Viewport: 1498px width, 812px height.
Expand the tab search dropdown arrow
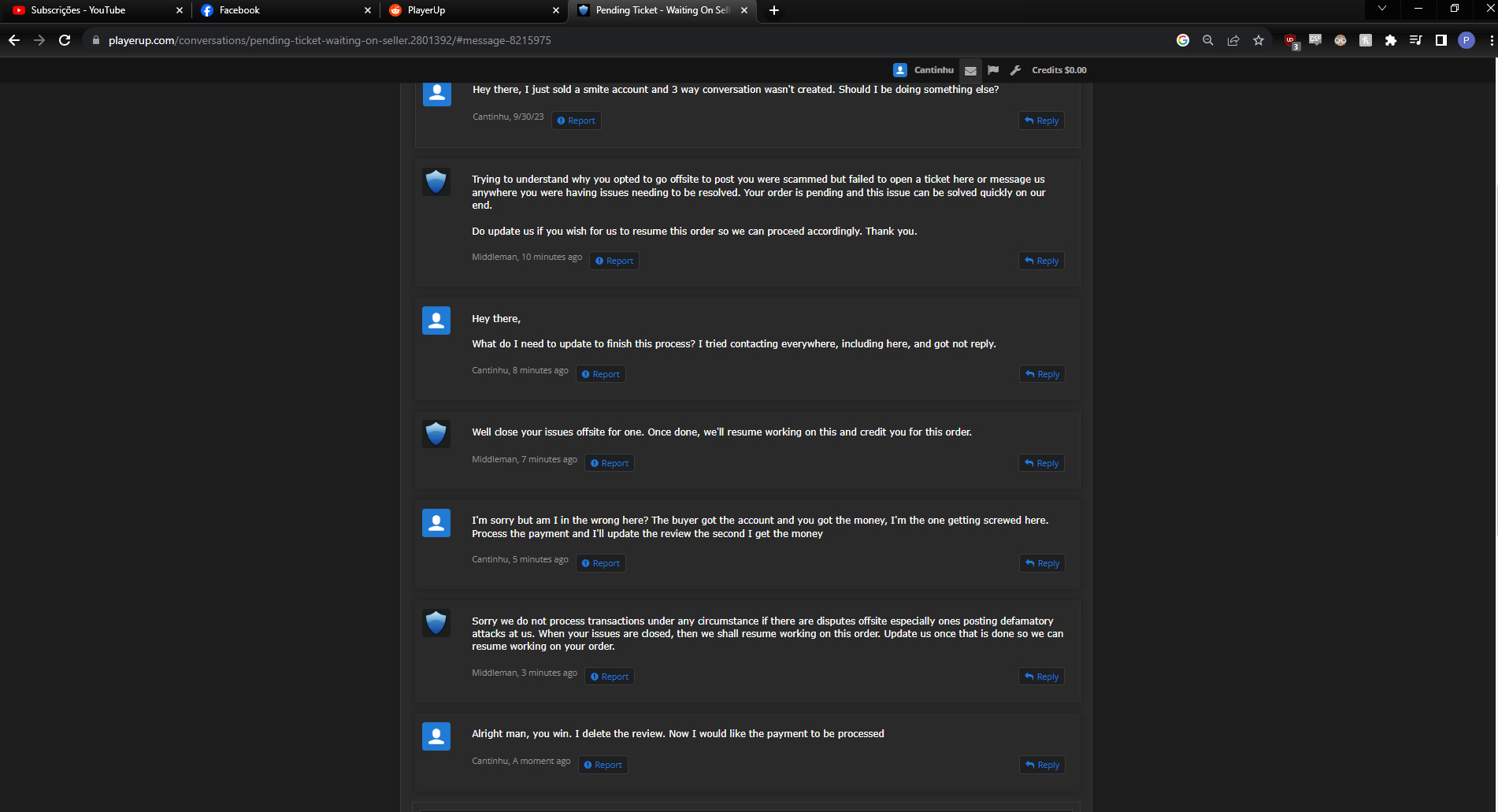[x=1382, y=9]
